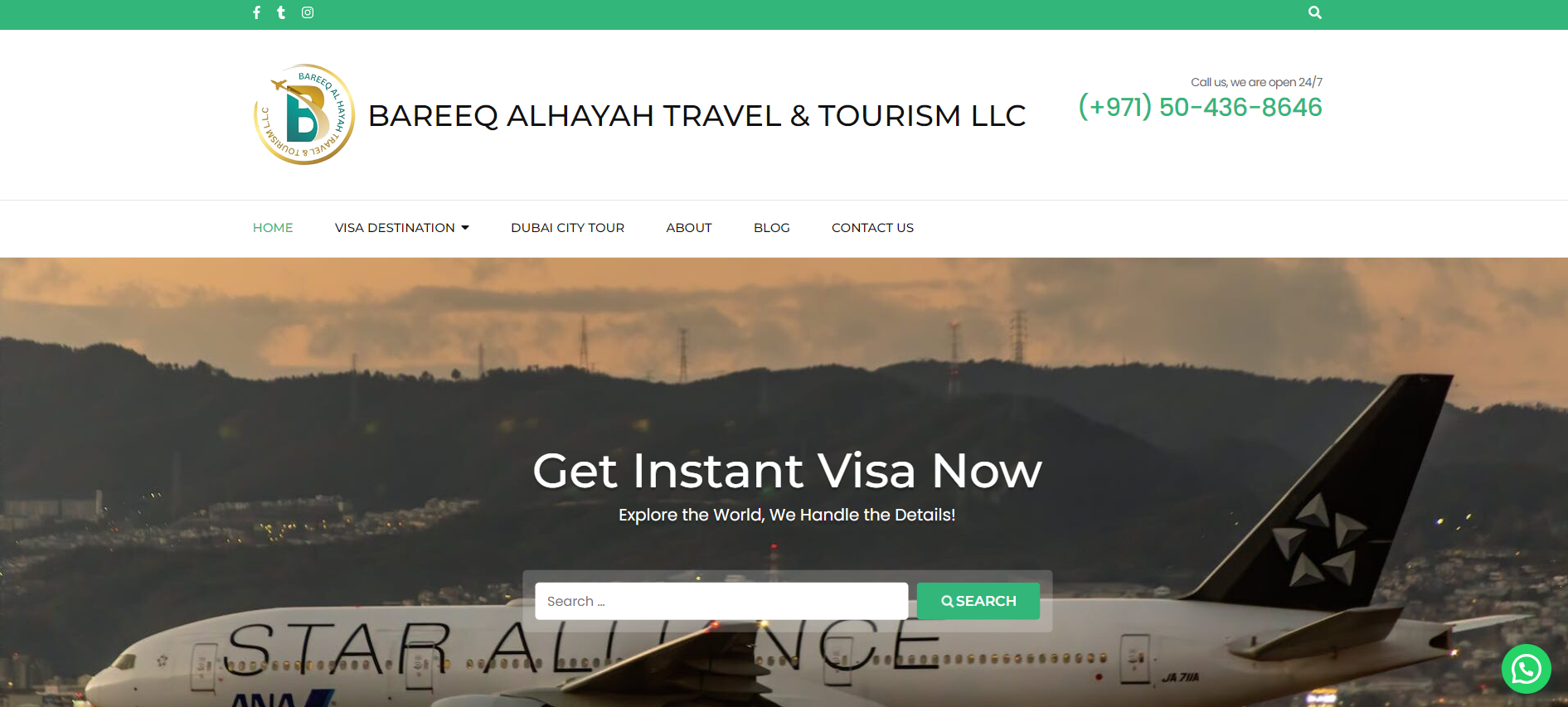Image resolution: width=1568 pixels, height=707 pixels.
Task: Open the Tumblr social icon
Action: click(281, 12)
